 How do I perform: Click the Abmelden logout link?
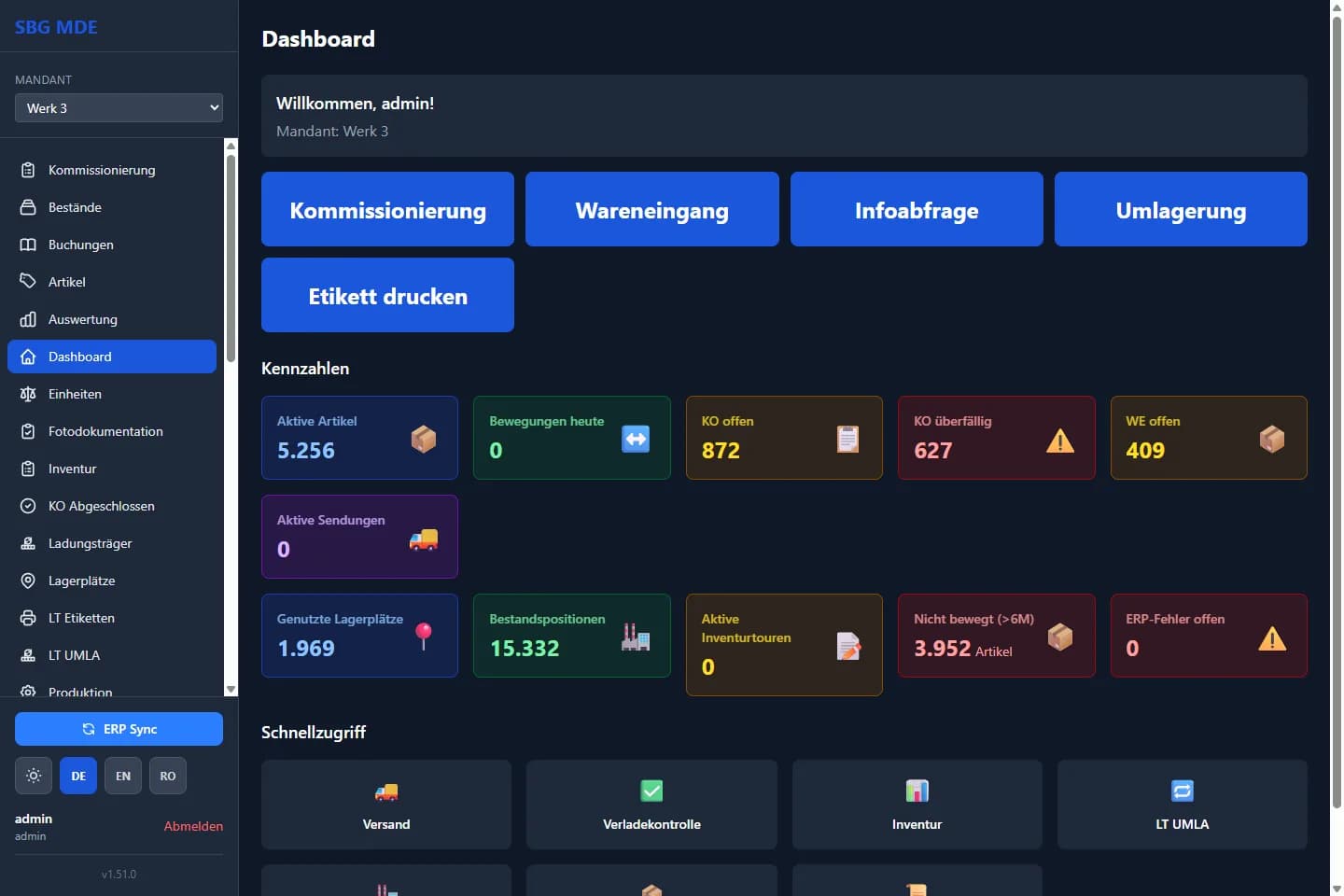[193, 826]
